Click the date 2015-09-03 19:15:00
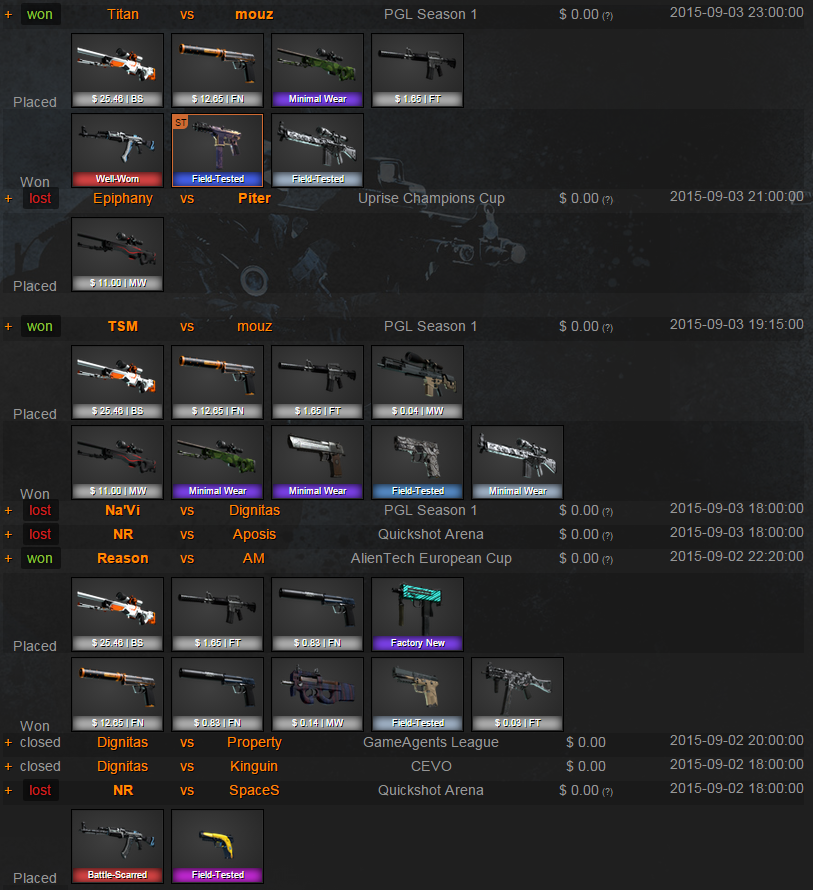This screenshot has width=813, height=890. [736, 325]
